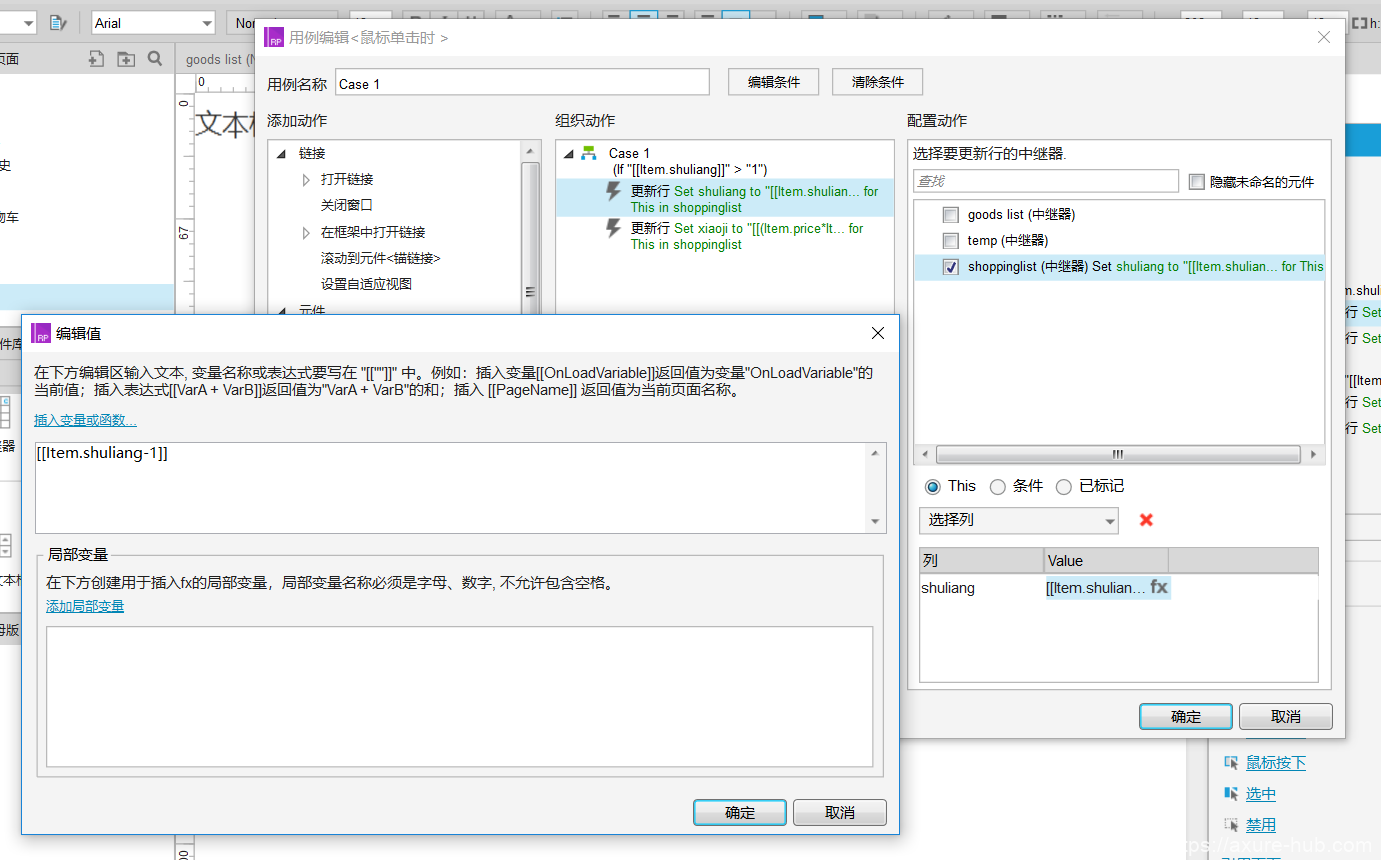Click the add page icon in pages panel
1381x860 pixels.
coord(96,59)
